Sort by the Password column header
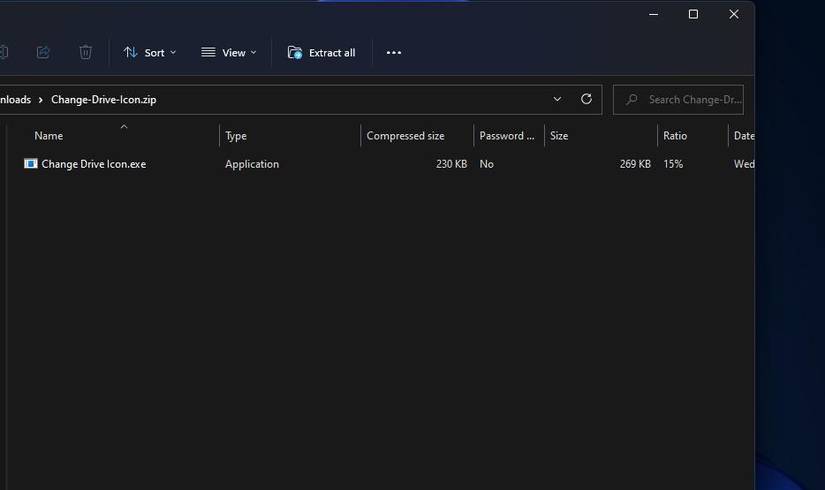This screenshot has width=825, height=490. (x=507, y=136)
